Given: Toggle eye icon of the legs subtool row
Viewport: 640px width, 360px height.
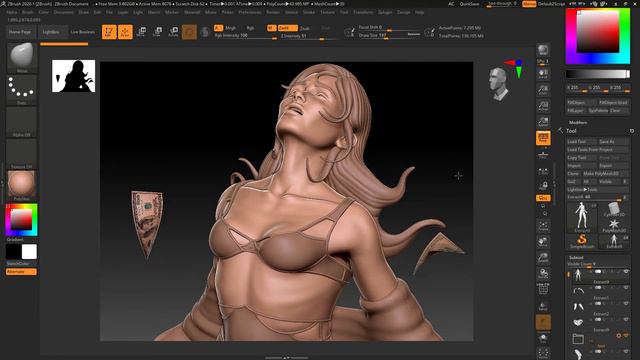Looking at the screenshot, I should point(626,304).
